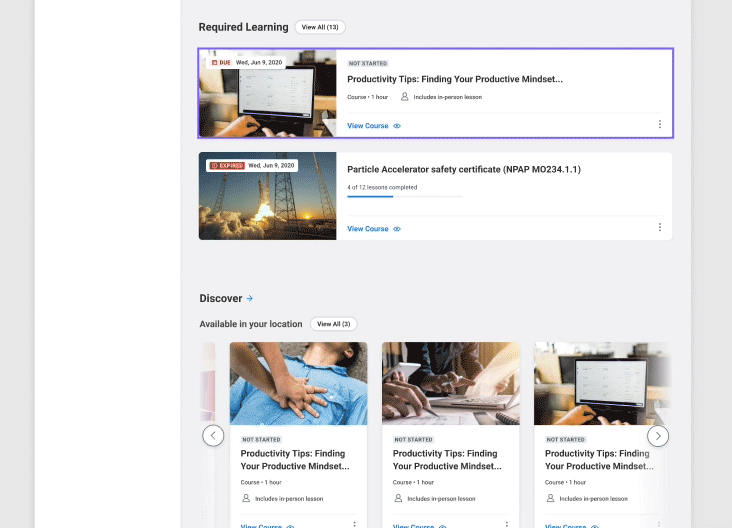
Task: Click the Discover arrow icon
Action: 250,298
